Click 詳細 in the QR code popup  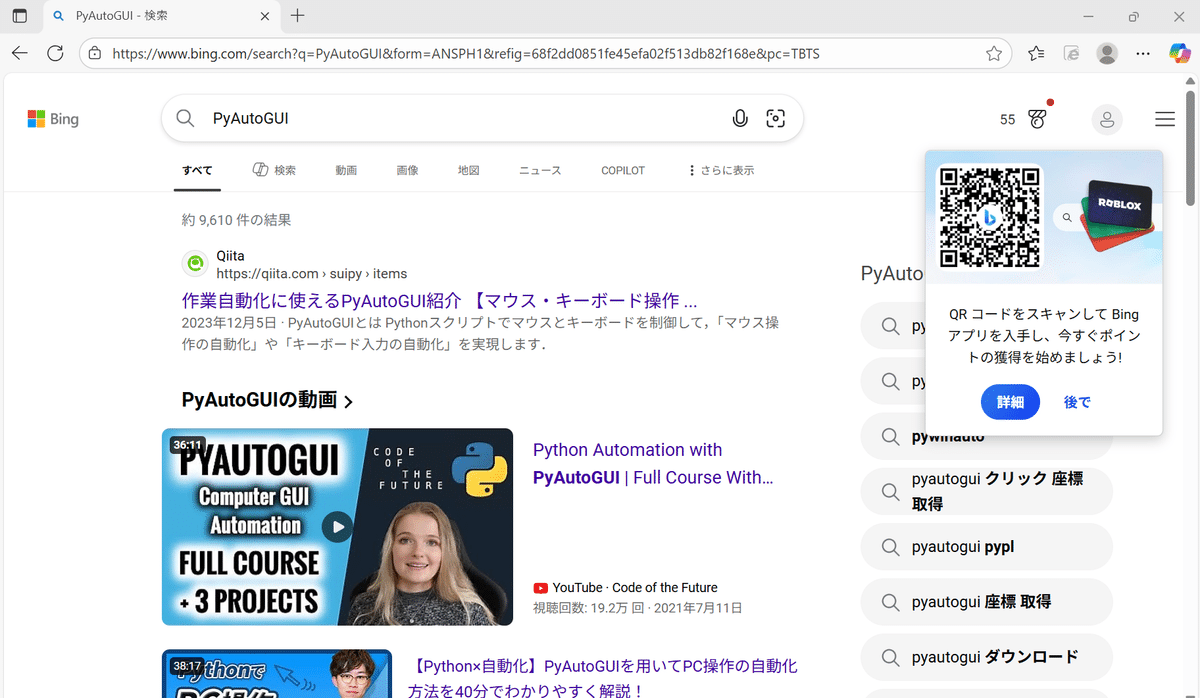coord(1010,401)
